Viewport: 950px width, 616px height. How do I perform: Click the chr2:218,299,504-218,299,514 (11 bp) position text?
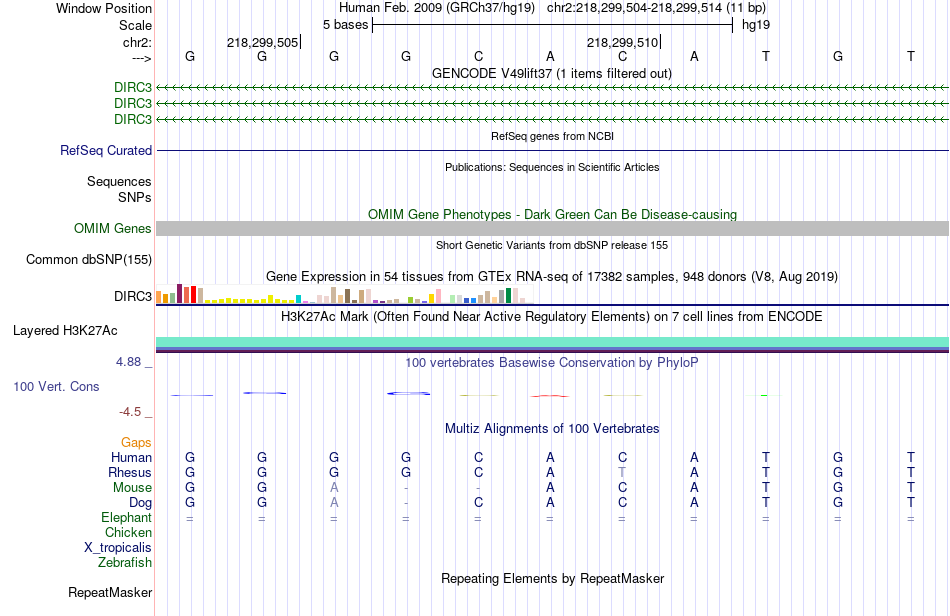tap(656, 8)
